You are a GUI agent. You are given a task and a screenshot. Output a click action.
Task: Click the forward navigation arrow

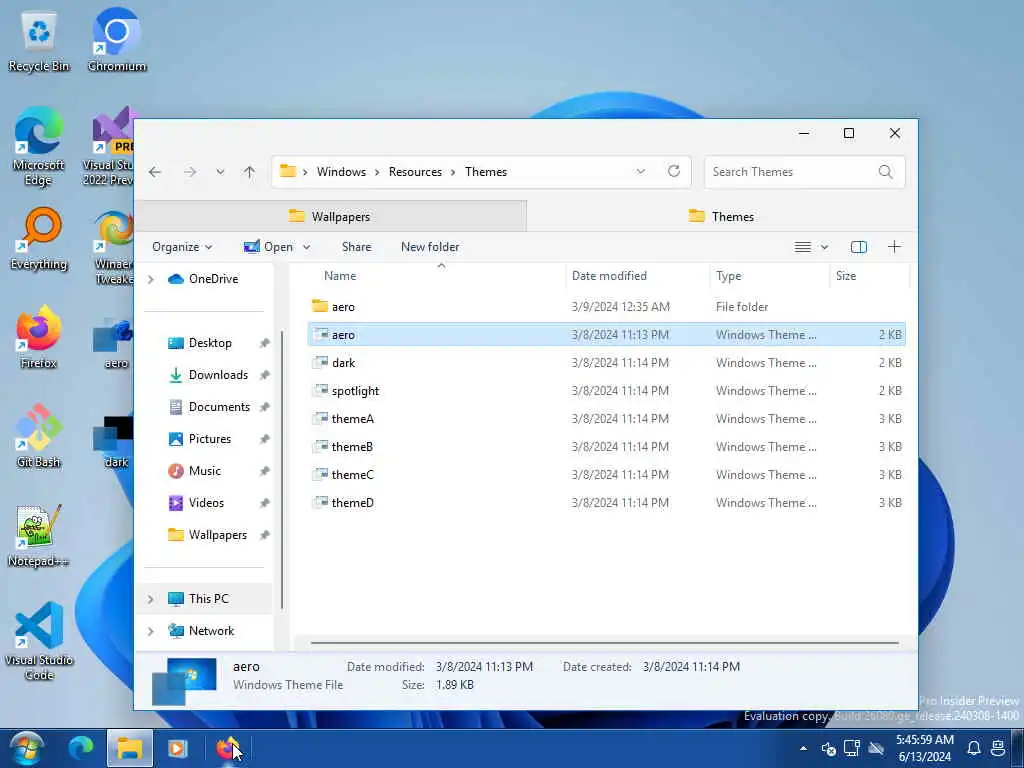pyautogui.click(x=189, y=172)
